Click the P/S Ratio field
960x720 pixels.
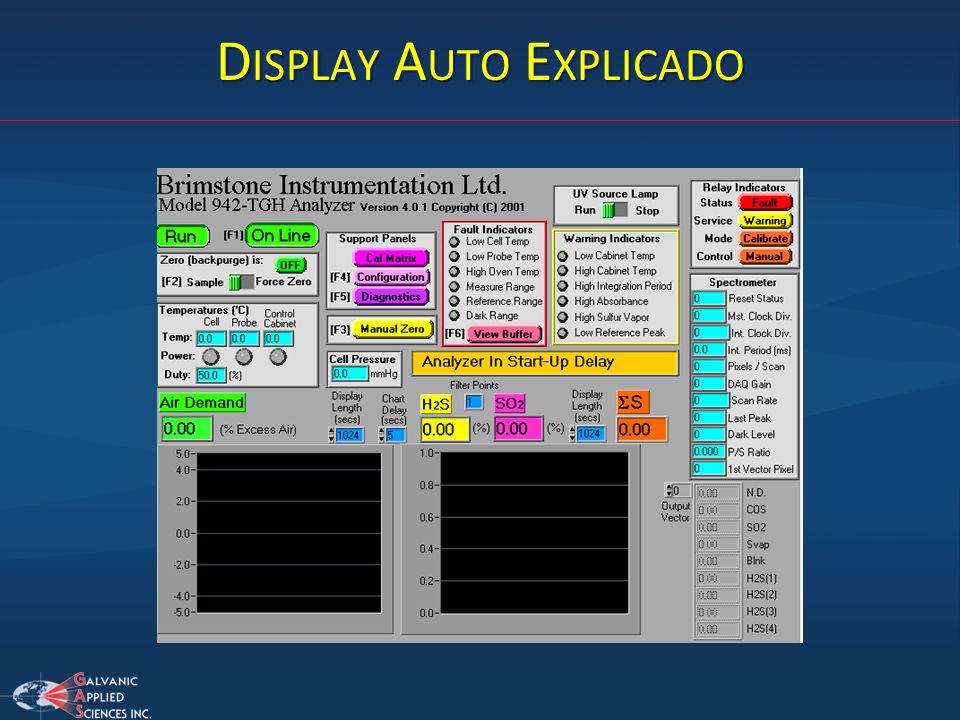[709, 452]
